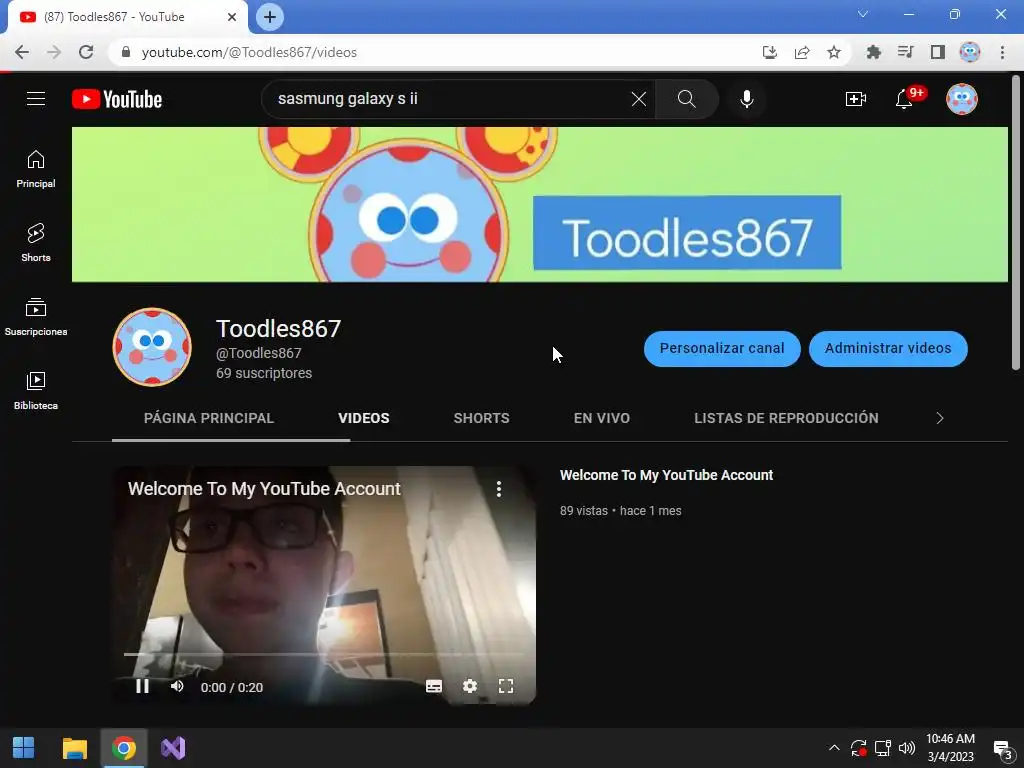This screenshot has height=768, width=1024.
Task: Click the URL address bar
Action: tap(431, 52)
